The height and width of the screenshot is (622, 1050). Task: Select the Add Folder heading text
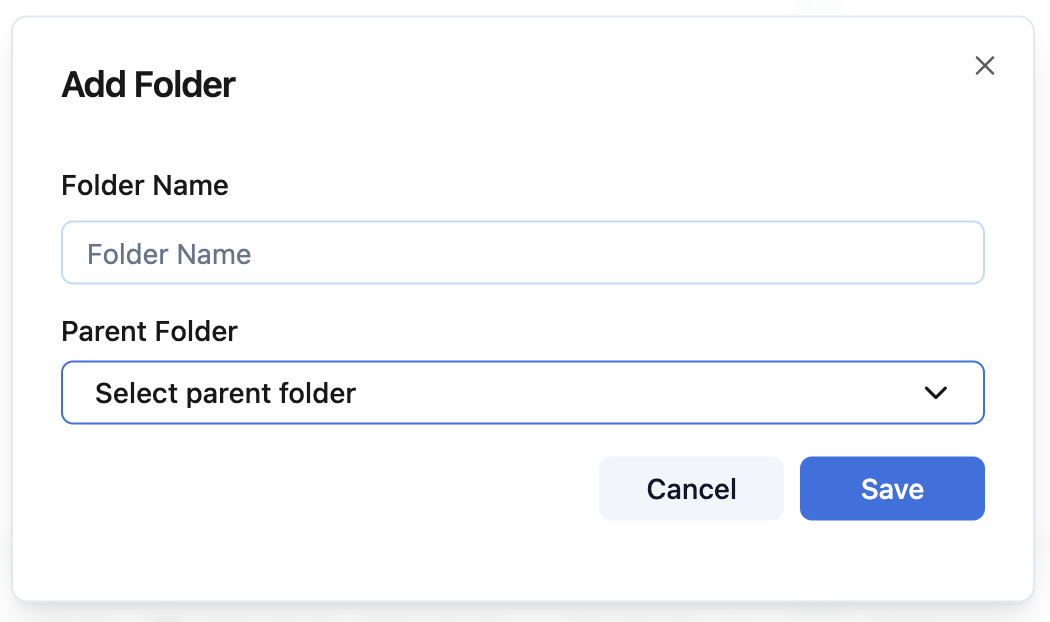coord(149,85)
